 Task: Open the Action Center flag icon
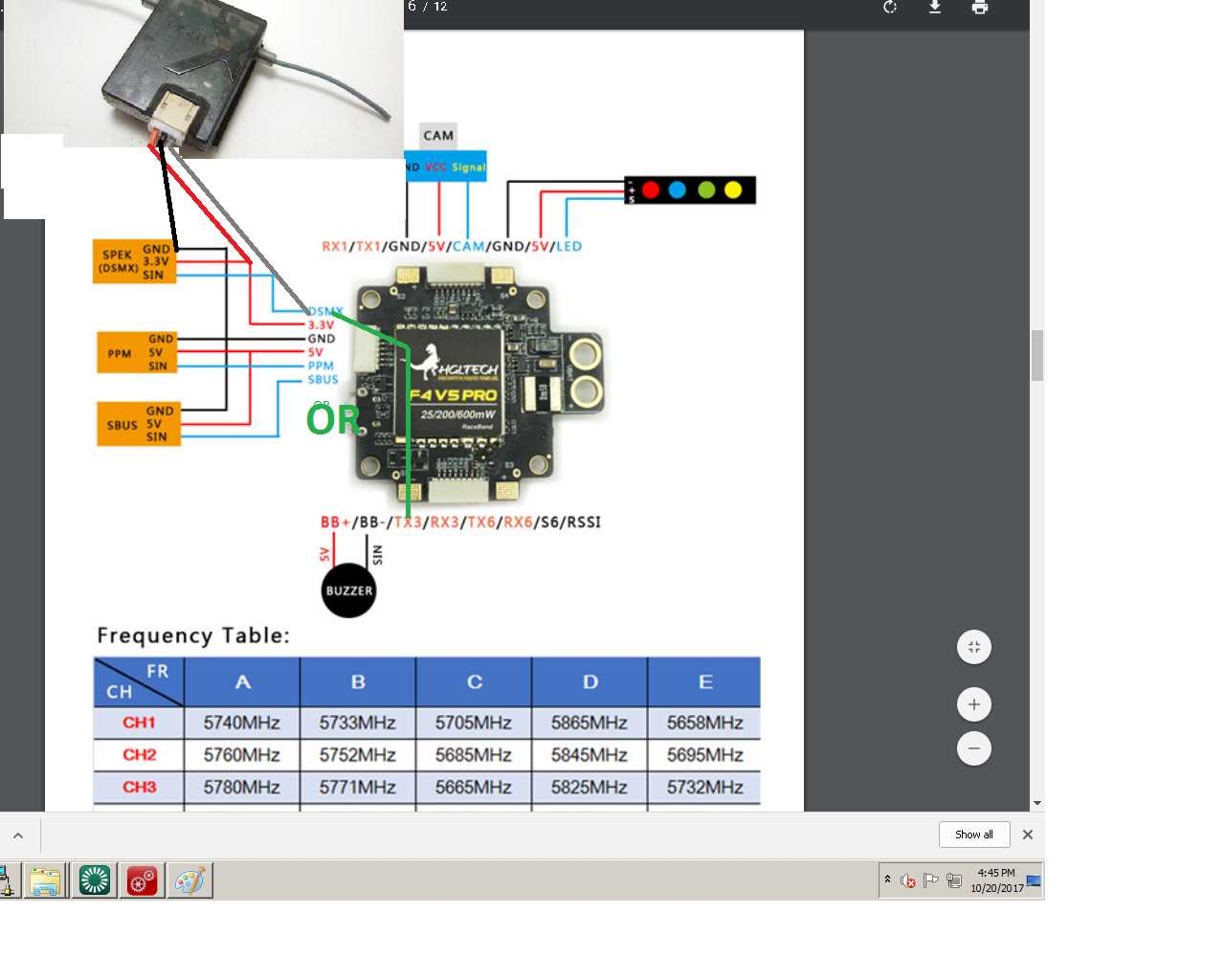click(930, 880)
